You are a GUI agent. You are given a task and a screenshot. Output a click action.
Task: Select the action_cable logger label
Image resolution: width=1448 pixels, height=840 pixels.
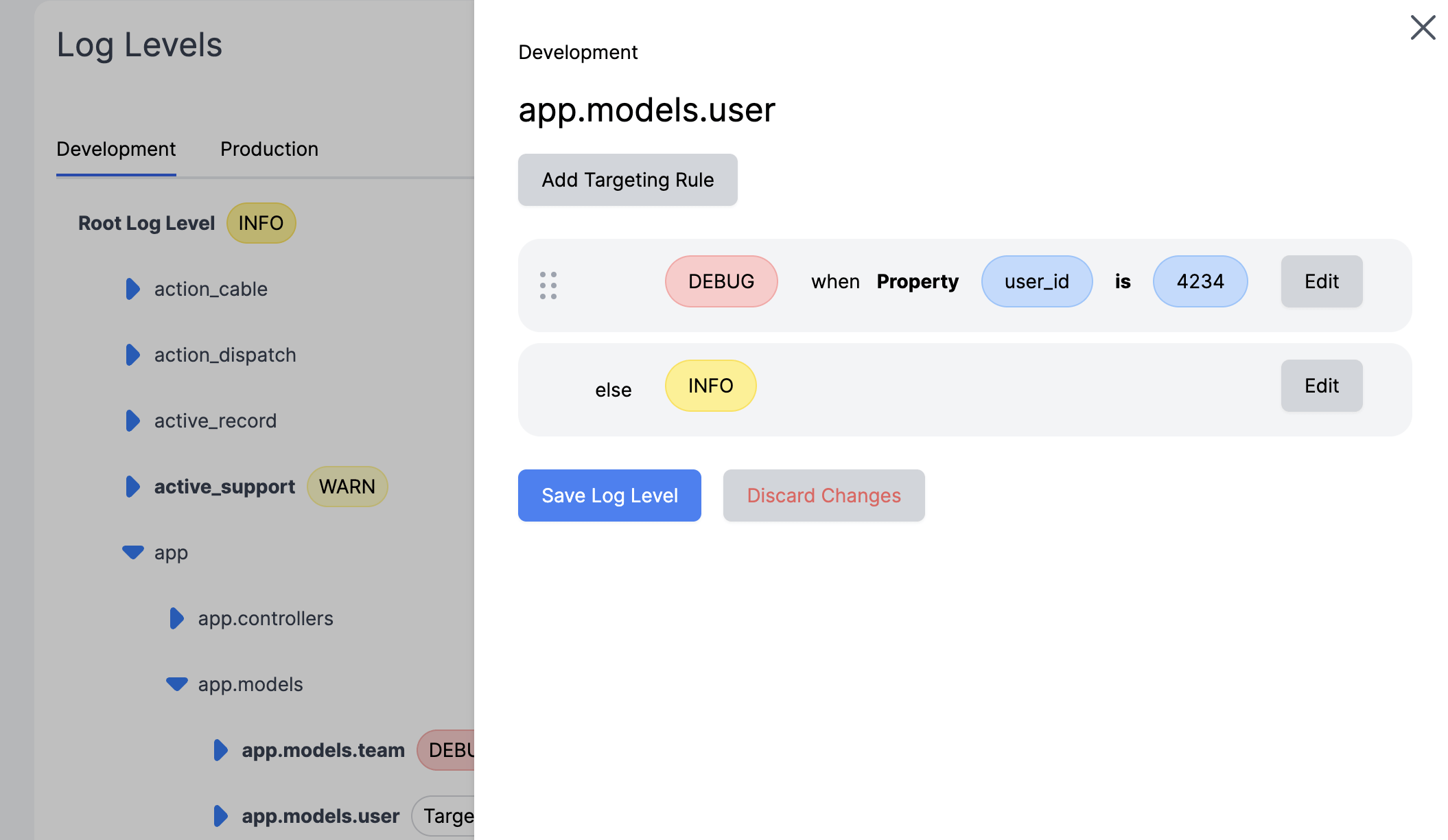[x=211, y=289]
